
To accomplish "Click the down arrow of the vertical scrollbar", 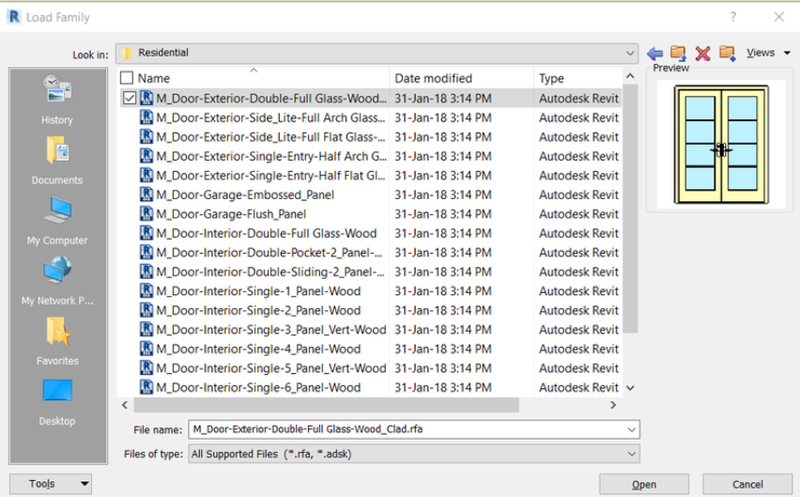I will pyautogui.click(x=631, y=388).
